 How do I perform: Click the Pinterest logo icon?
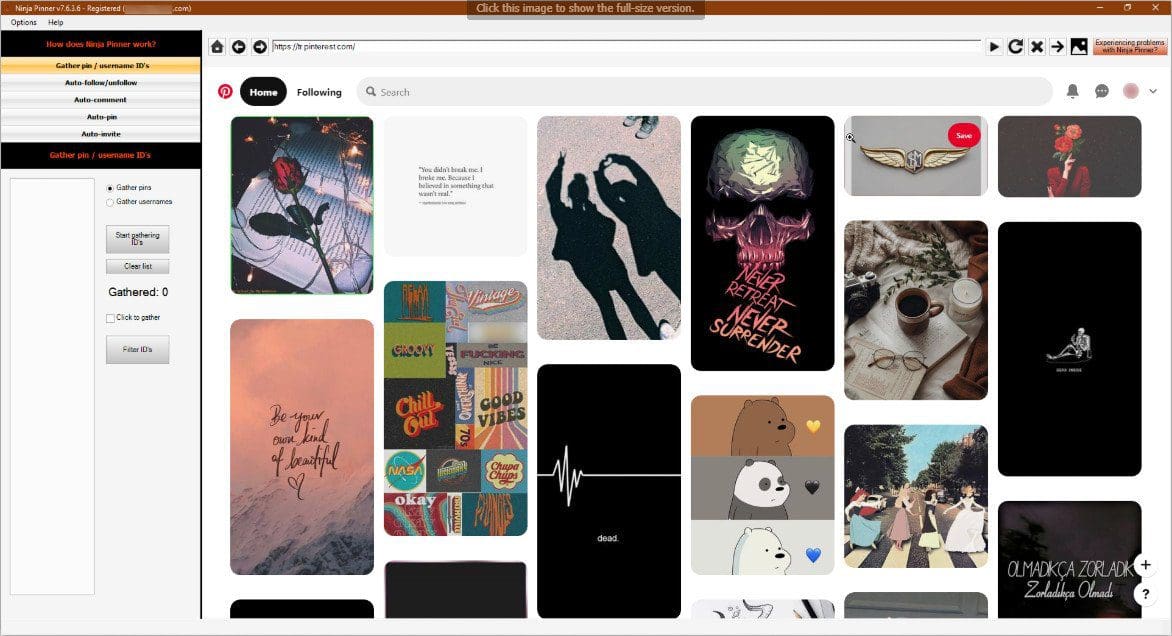[x=224, y=90]
